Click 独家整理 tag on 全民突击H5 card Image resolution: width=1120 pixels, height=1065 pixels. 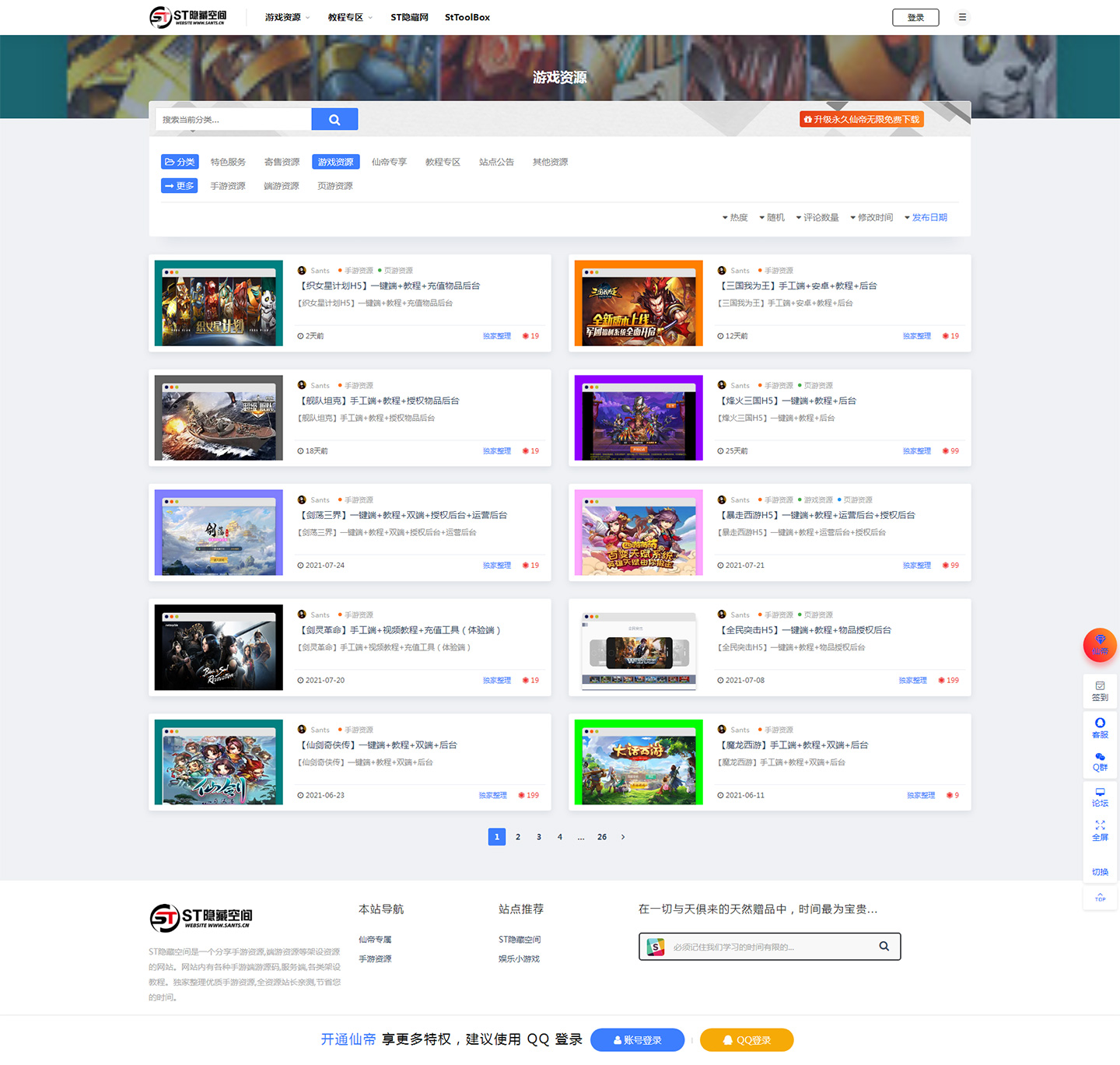coord(913,681)
